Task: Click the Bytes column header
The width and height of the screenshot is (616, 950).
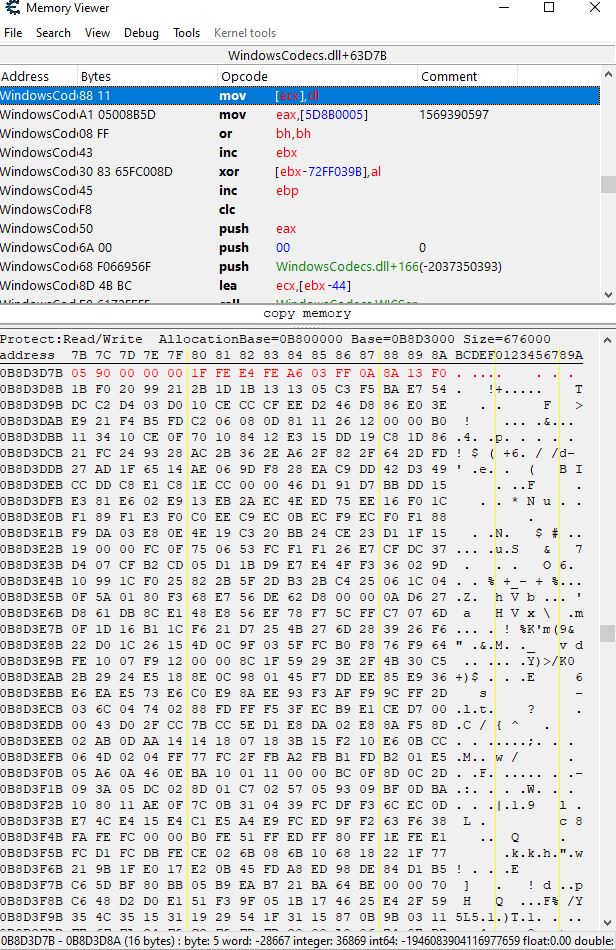Action: tap(147, 76)
